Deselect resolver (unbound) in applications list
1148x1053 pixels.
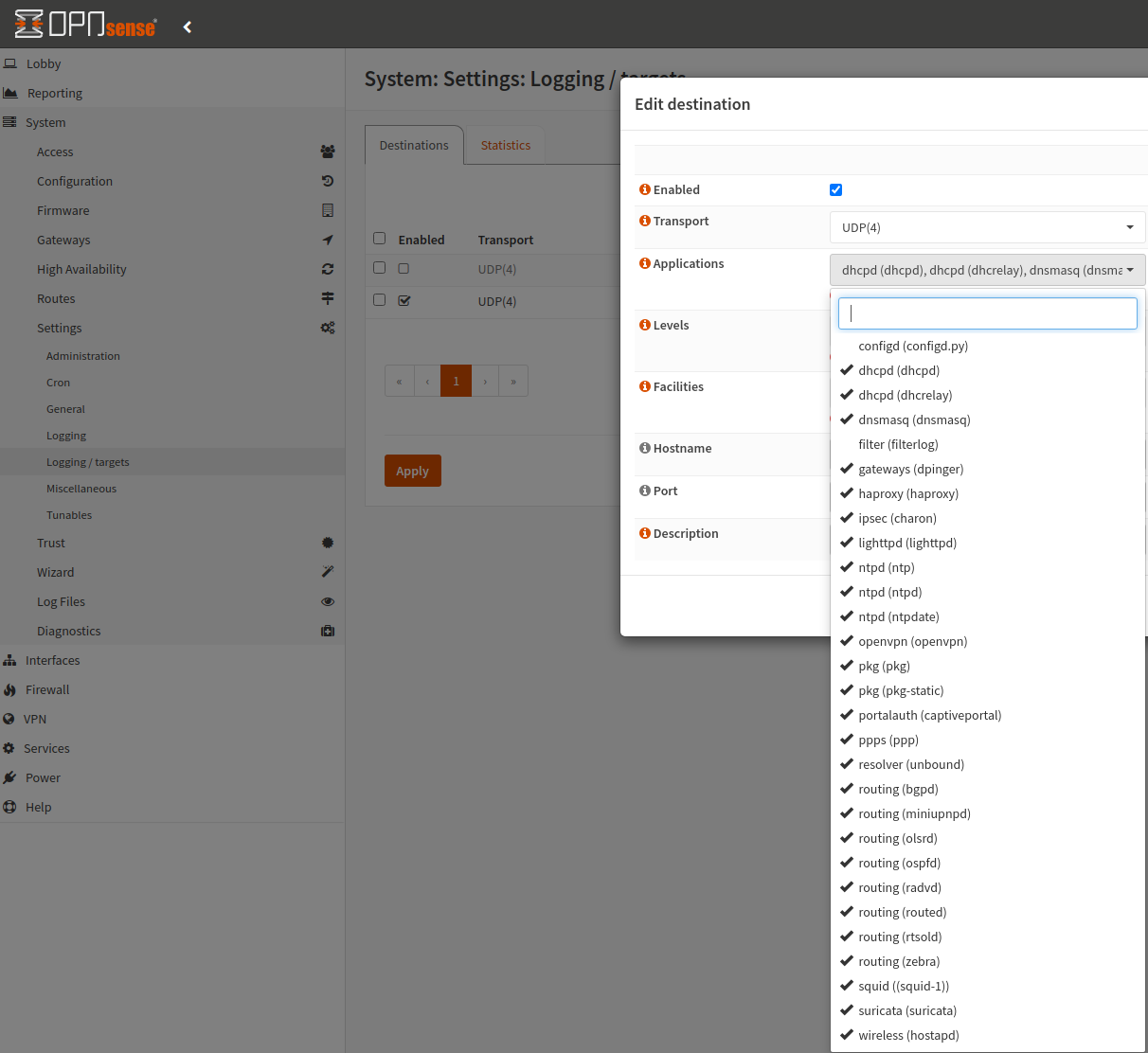(x=988, y=764)
